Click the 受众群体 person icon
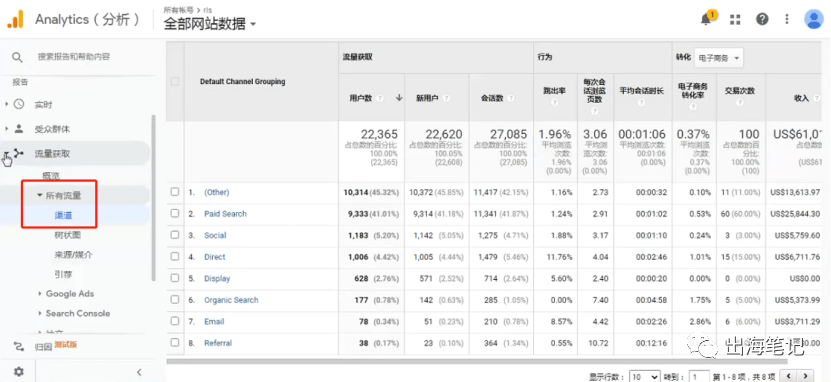The width and height of the screenshot is (831, 382). click(19, 129)
